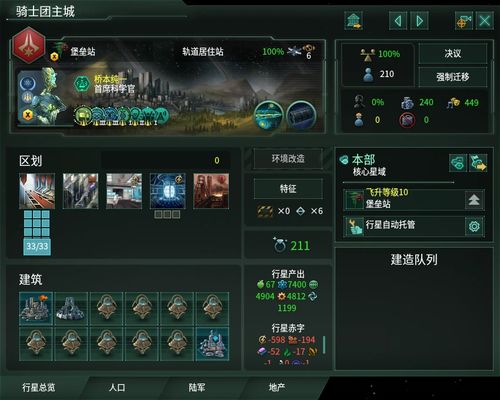Screen dimensions: 500x400
Task: Click the 33/33 district slots indicator
Action: tap(37, 246)
